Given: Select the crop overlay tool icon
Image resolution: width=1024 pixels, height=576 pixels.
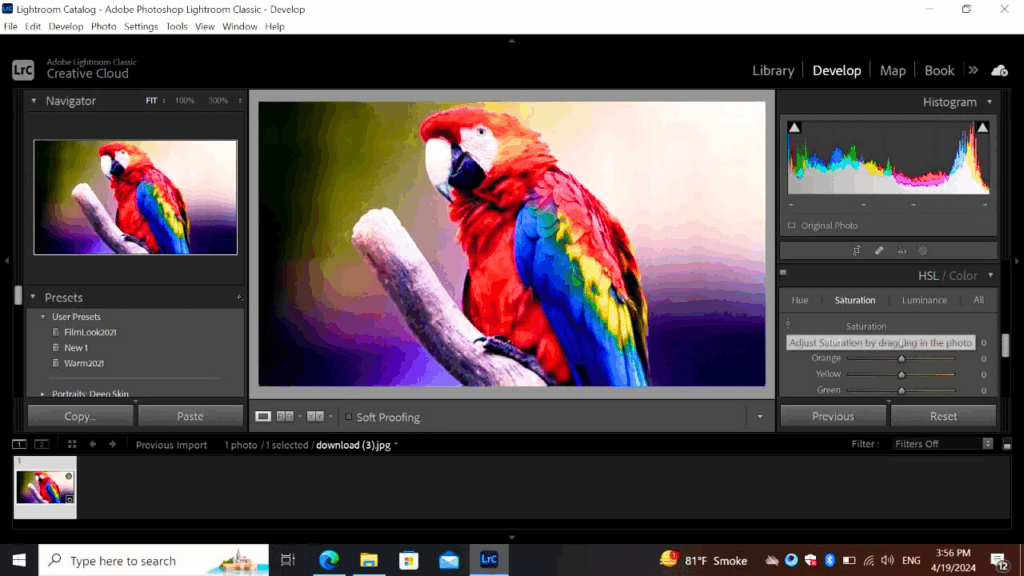Looking at the screenshot, I should pos(857,251).
